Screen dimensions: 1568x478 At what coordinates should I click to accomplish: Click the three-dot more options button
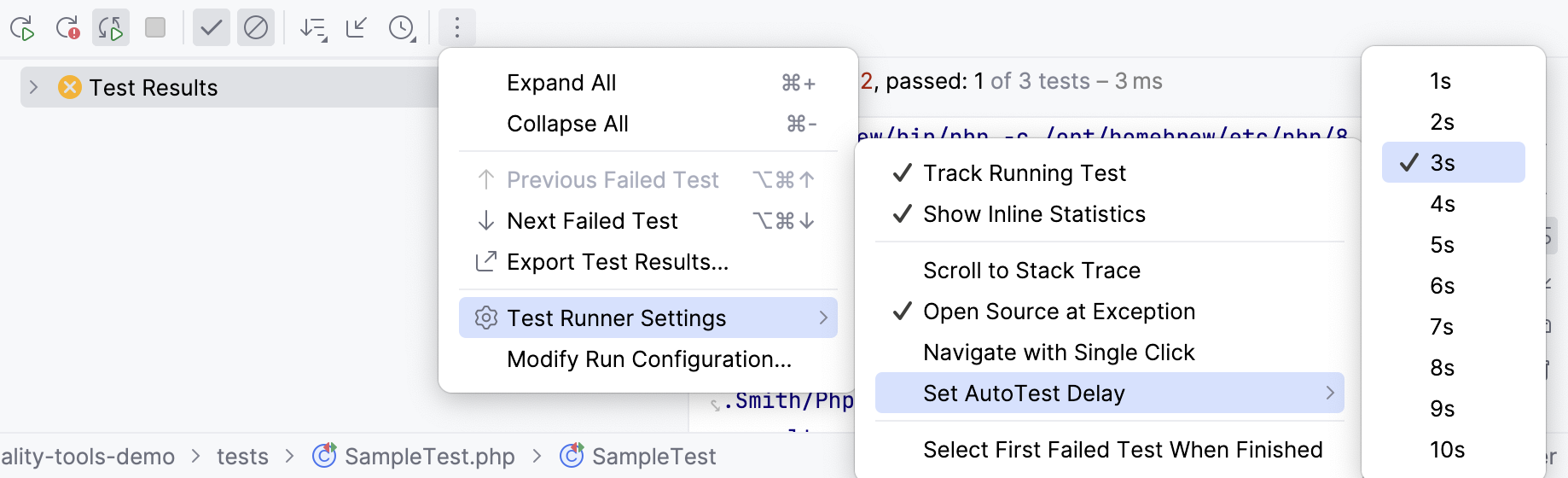pyautogui.click(x=457, y=28)
